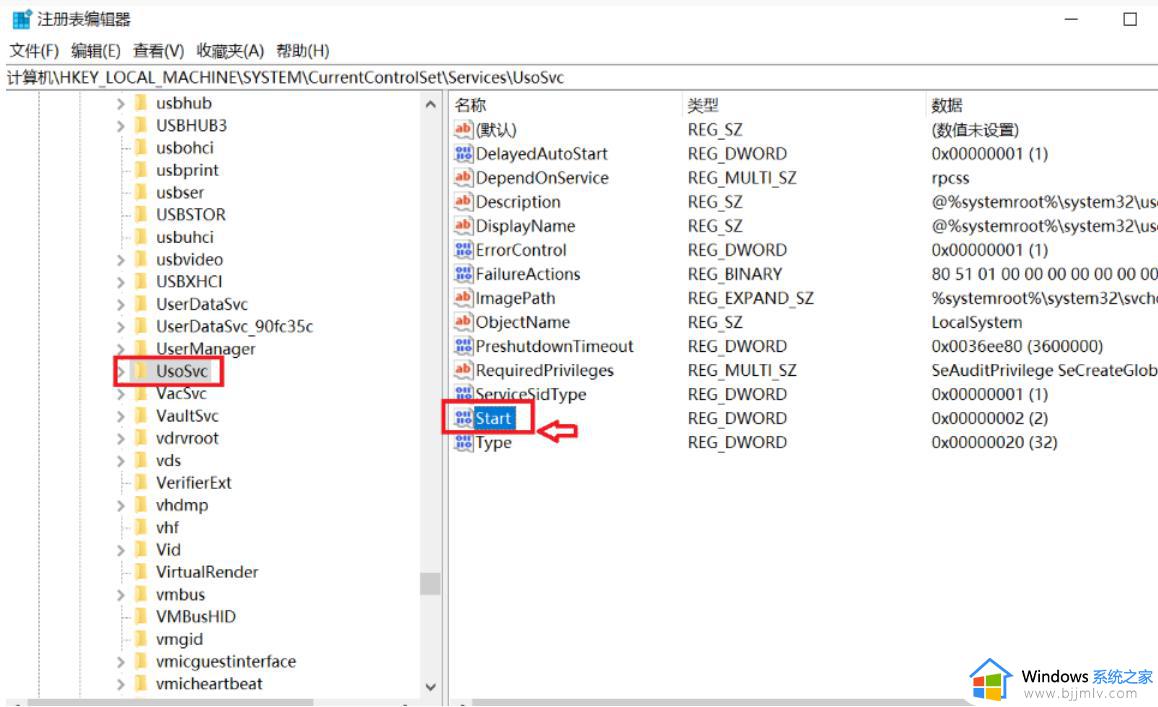Expand the Vid tree node
Viewport: 1158px width, 707px height.
tap(120, 550)
